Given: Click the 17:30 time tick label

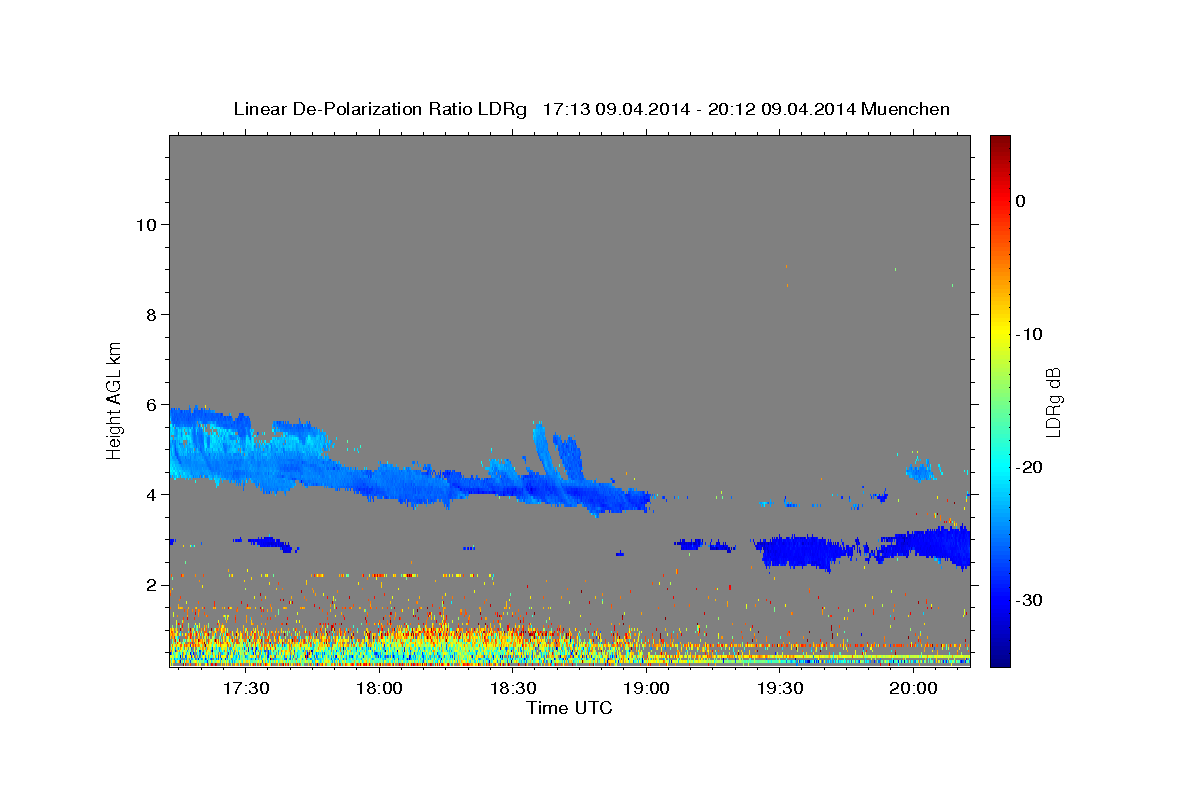Looking at the screenshot, I should tap(246, 688).
